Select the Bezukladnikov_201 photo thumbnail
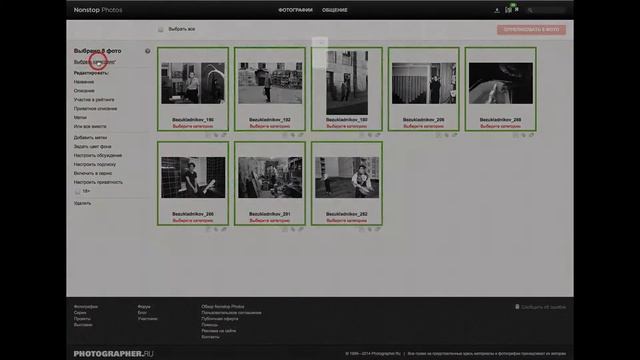The height and width of the screenshot is (360, 640). coord(270,178)
